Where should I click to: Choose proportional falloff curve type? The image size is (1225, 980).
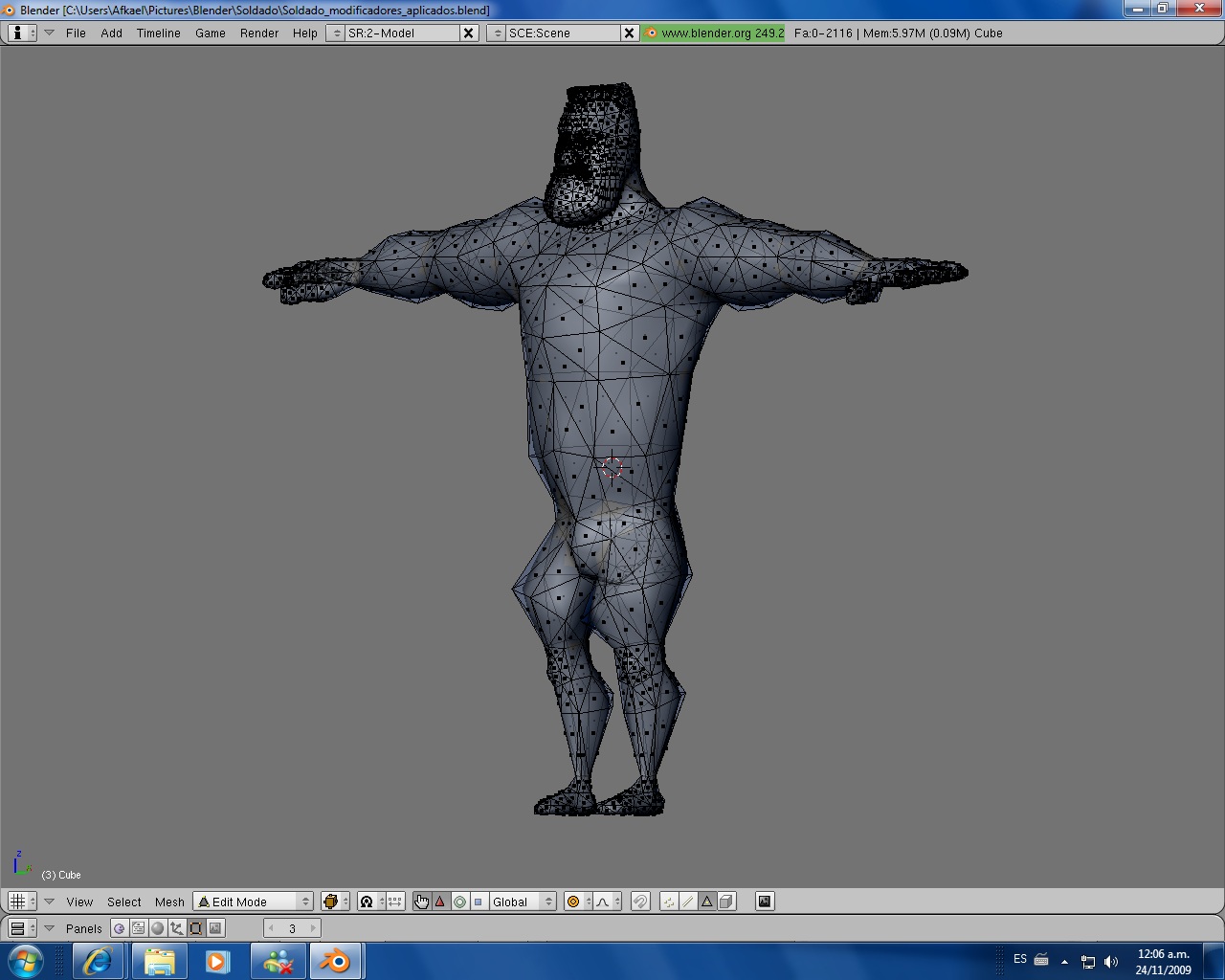pyautogui.click(x=608, y=902)
